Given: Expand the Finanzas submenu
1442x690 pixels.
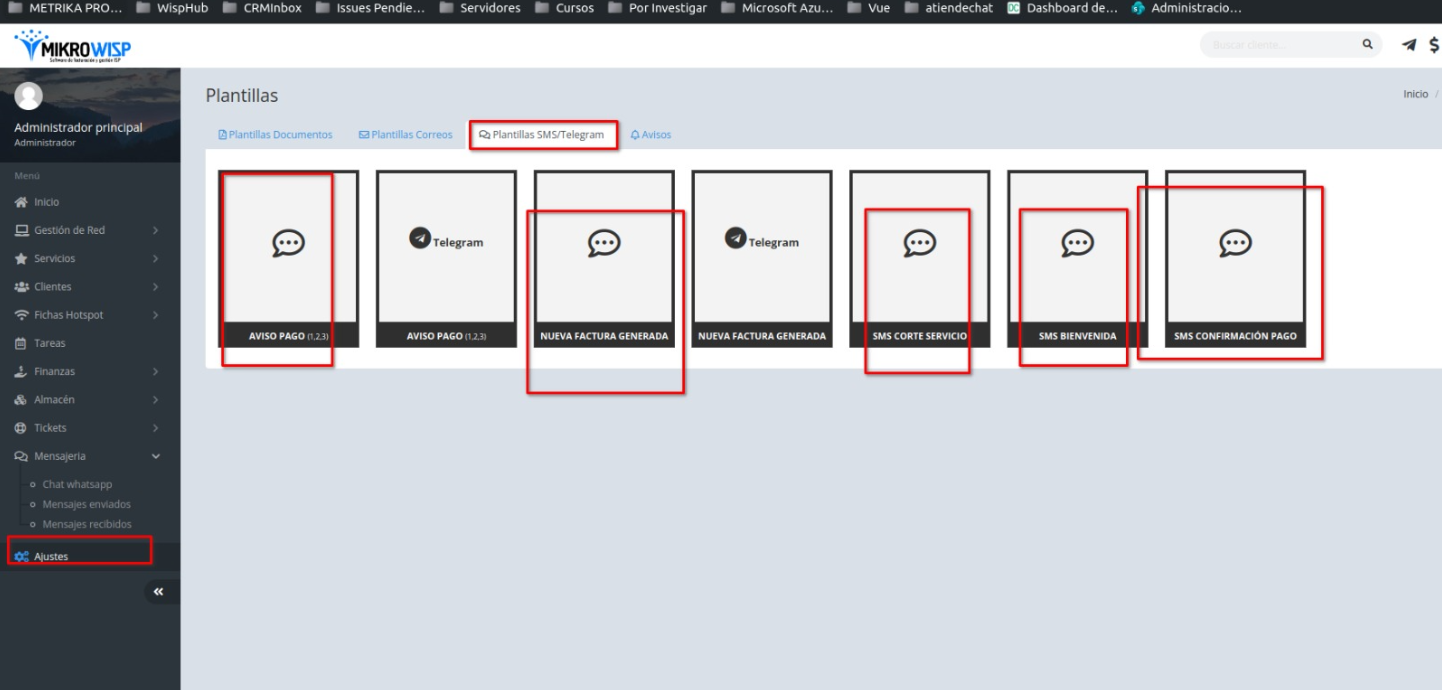Looking at the screenshot, I should (54, 371).
